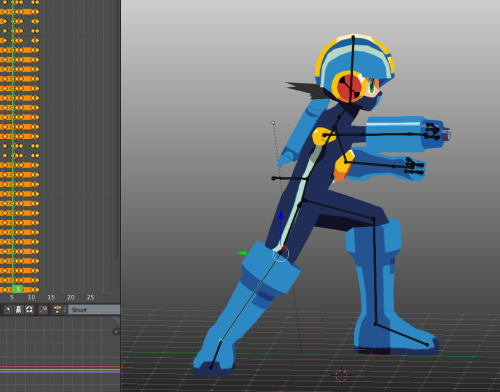Click the dope sheet horizontal frame scrollbar
The image size is (500, 392).
pos(55,297)
